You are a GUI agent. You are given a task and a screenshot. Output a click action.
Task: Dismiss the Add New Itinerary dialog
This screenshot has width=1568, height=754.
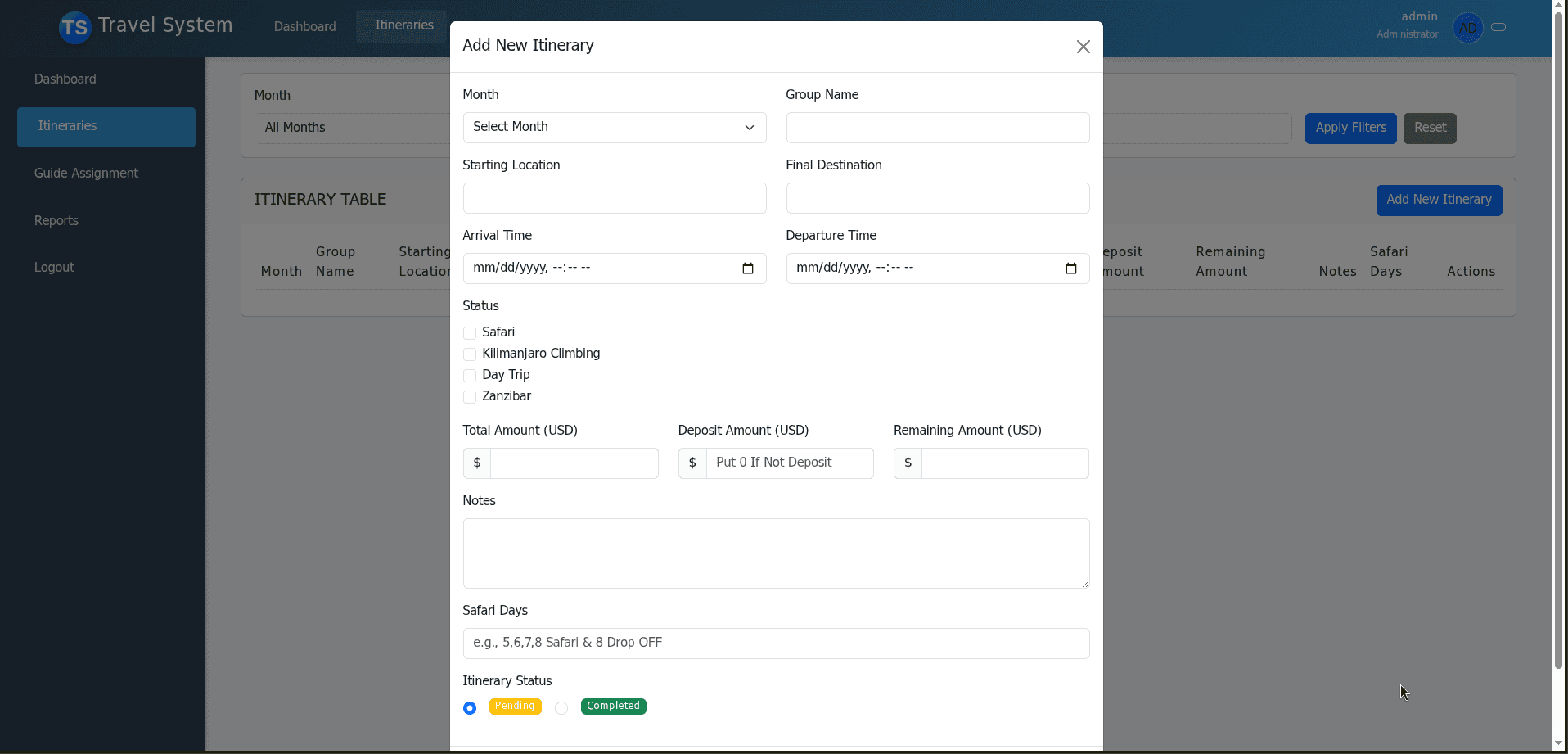(1082, 47)
